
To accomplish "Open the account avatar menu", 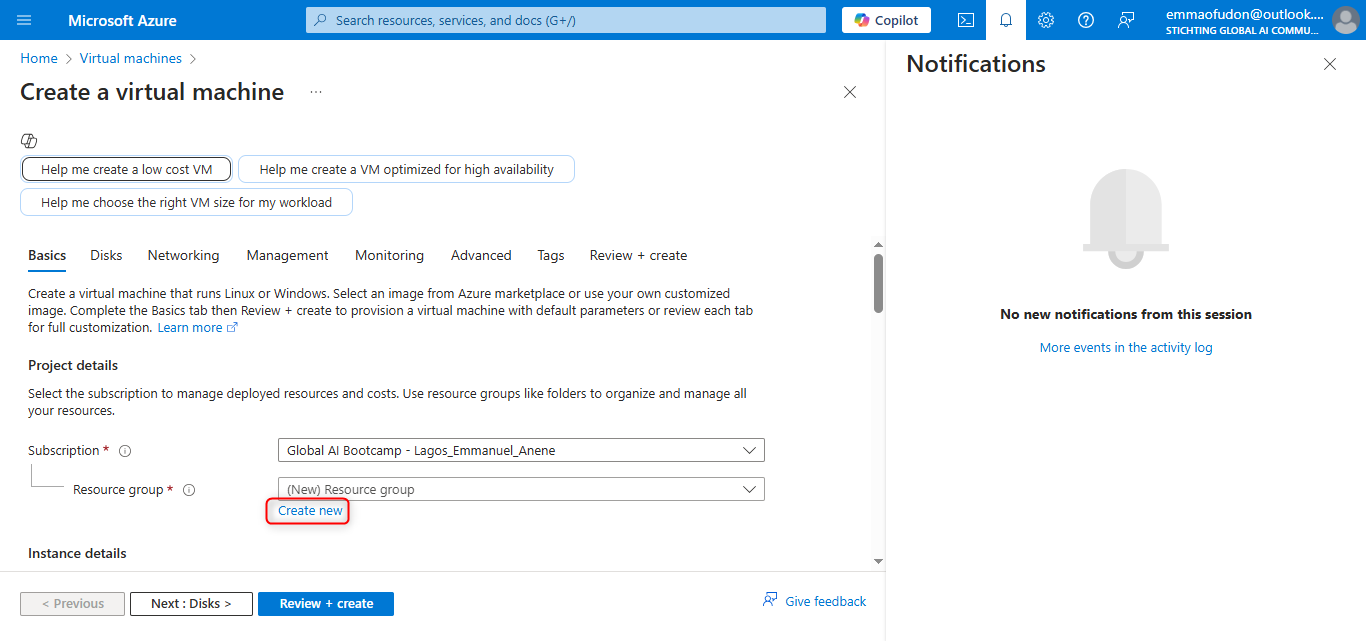I will point(1345,20).
